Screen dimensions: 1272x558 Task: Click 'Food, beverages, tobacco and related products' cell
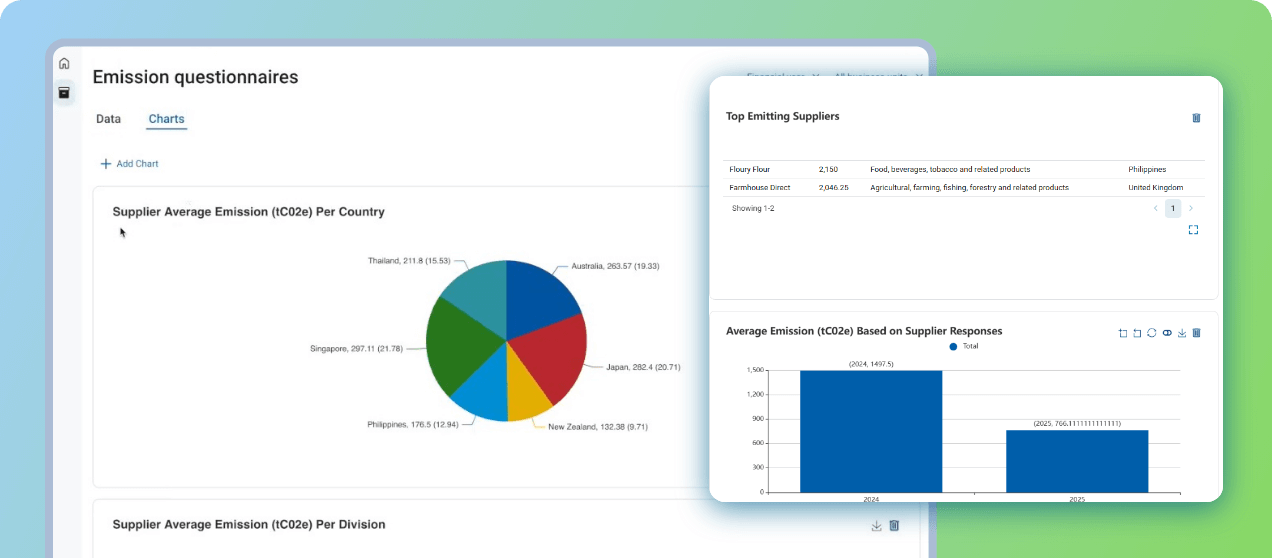click(950, 169)
